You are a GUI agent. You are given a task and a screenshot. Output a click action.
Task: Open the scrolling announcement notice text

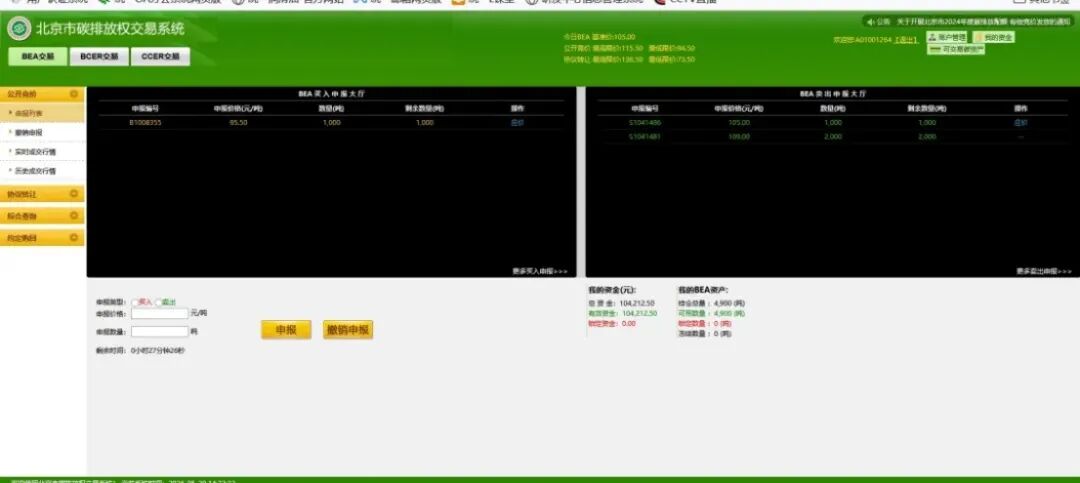[984, 22]
